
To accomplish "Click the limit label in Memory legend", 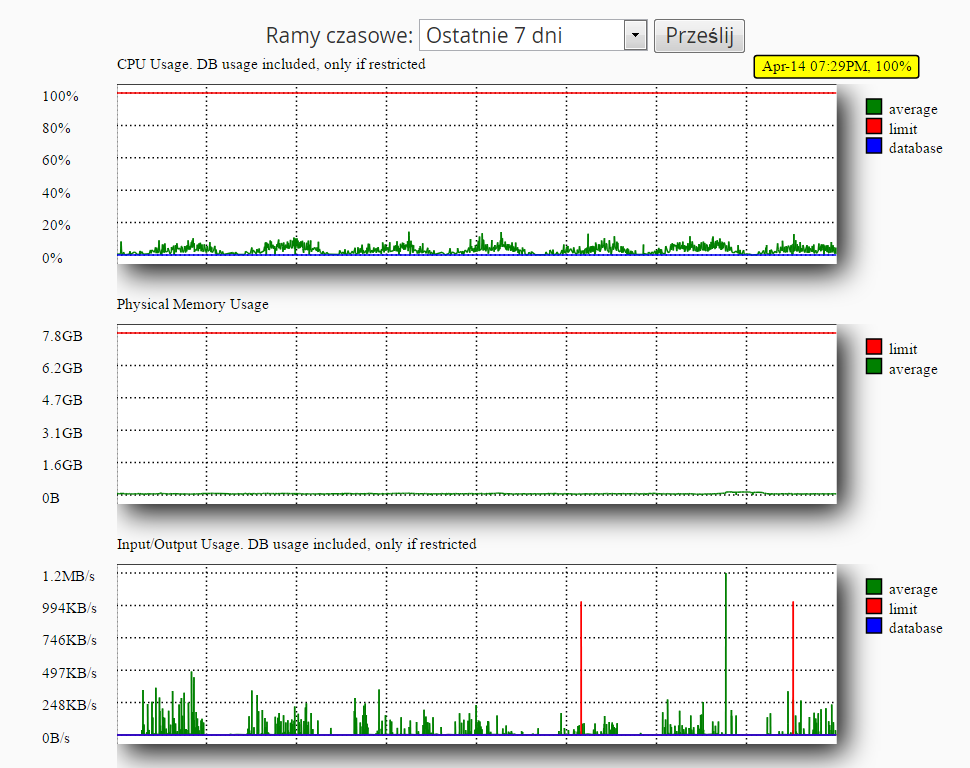I will click(903, 350).
